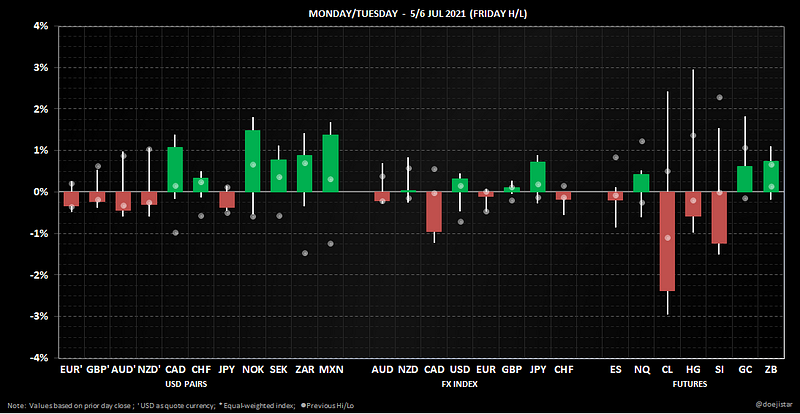Select the NZD' axis label under USD Pairs
800x414 pixels.
pos(149,369)
